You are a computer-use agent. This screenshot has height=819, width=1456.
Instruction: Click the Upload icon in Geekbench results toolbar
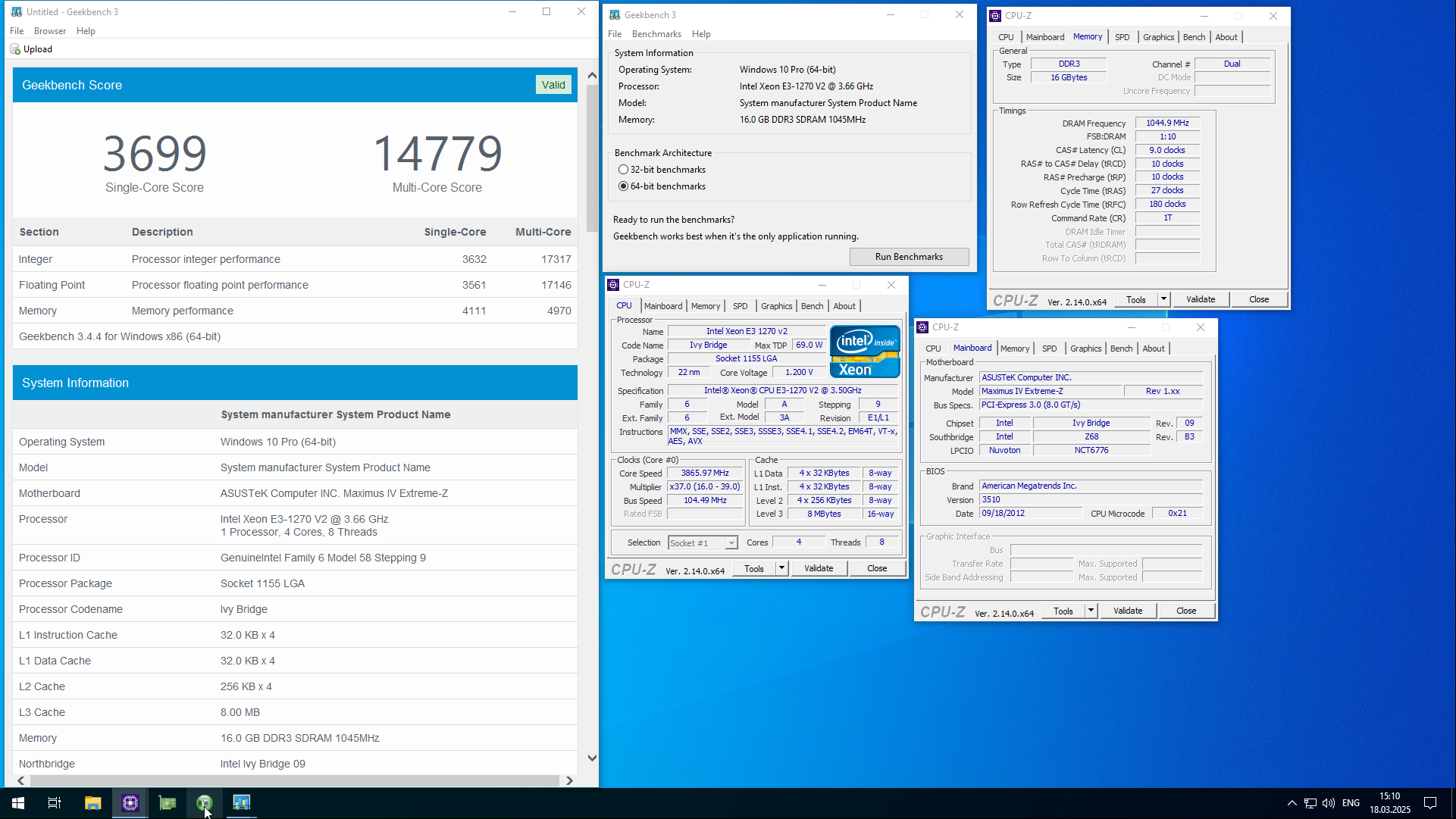[14, 49]
